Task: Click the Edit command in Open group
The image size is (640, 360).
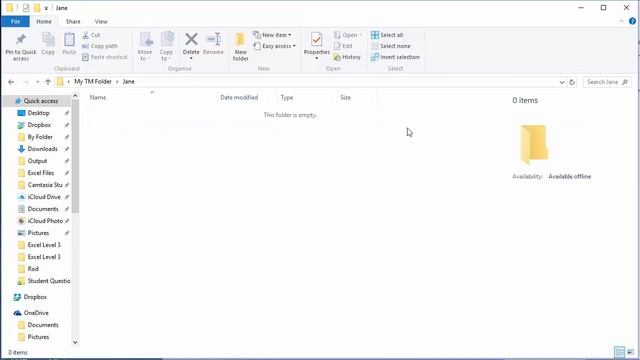Action: pos(343,46)
